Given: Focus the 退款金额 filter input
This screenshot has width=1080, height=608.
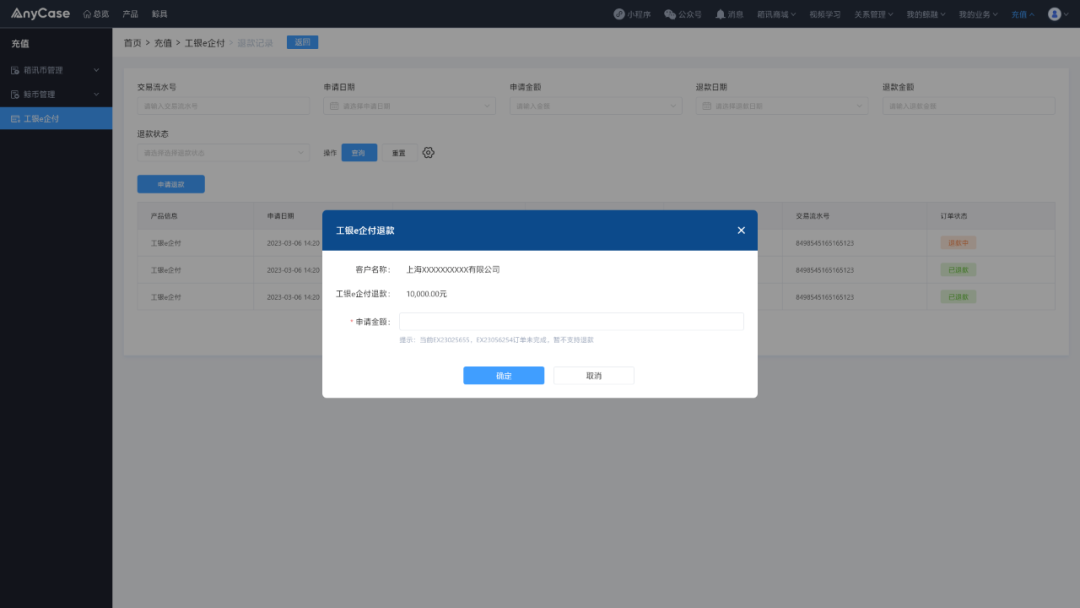Looking at the screenshot, I should 968,106.
